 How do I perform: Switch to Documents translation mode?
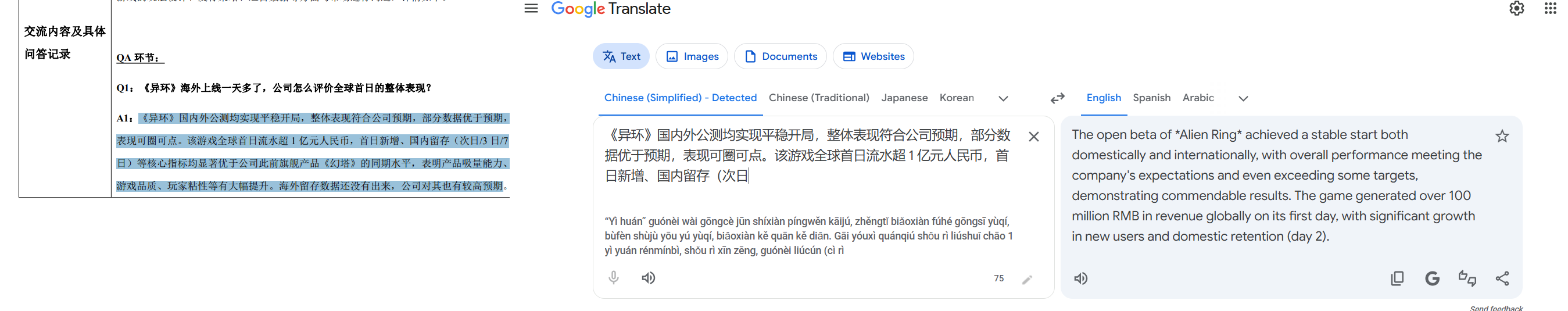[x=781, y=56]
